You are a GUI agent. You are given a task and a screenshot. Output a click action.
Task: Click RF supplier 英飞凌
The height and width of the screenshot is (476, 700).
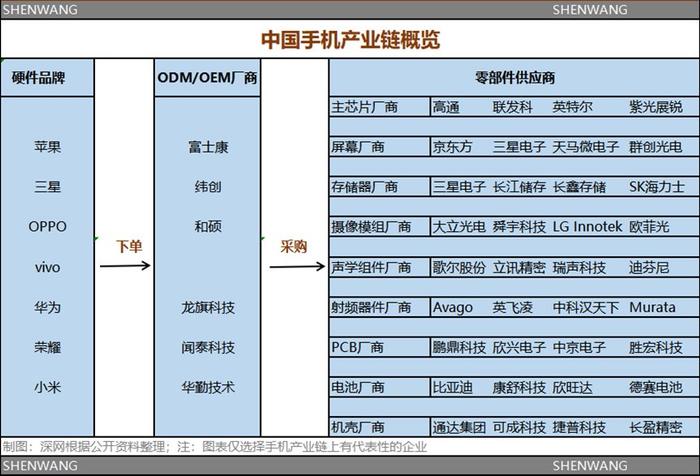point(513,307)
